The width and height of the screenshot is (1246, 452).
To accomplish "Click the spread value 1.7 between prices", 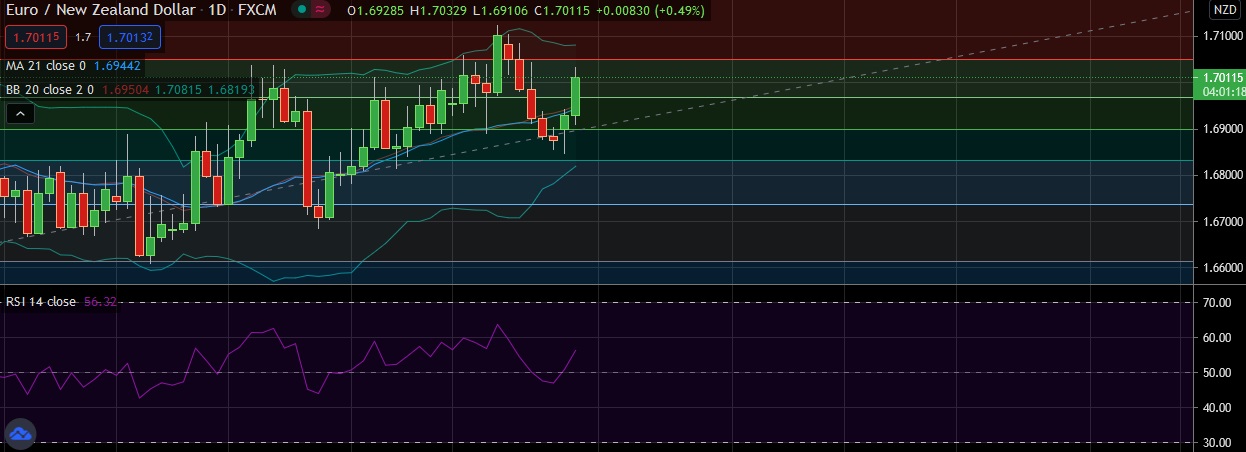I will click(83, 38).
